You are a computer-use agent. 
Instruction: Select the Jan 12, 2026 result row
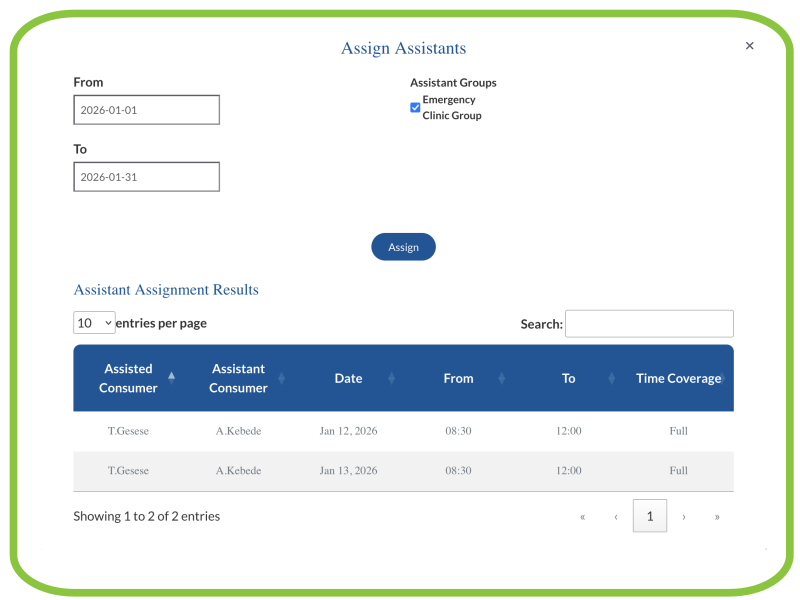400,431
